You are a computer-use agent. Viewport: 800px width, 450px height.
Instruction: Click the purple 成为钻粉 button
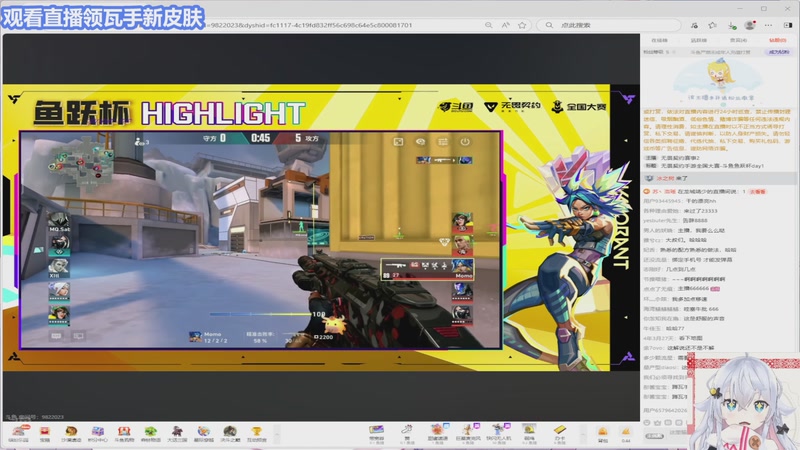tap(779, 52)
